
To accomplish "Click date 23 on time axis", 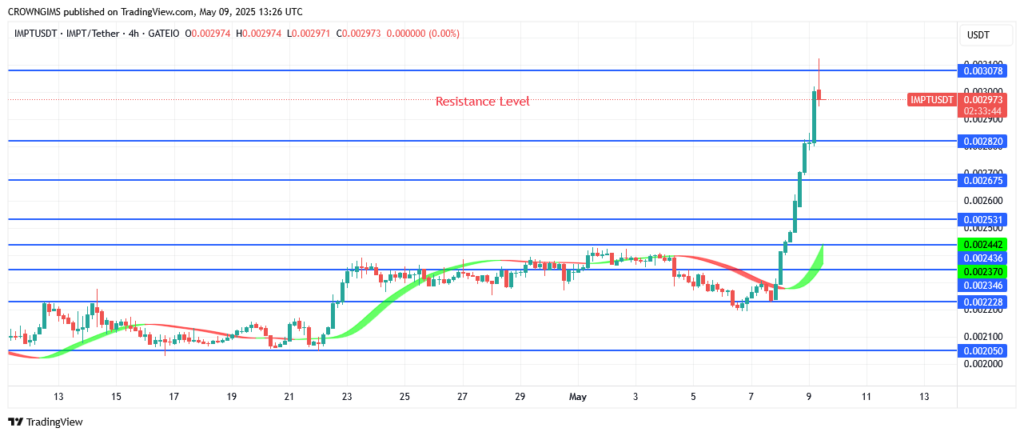I will [347, 397].
